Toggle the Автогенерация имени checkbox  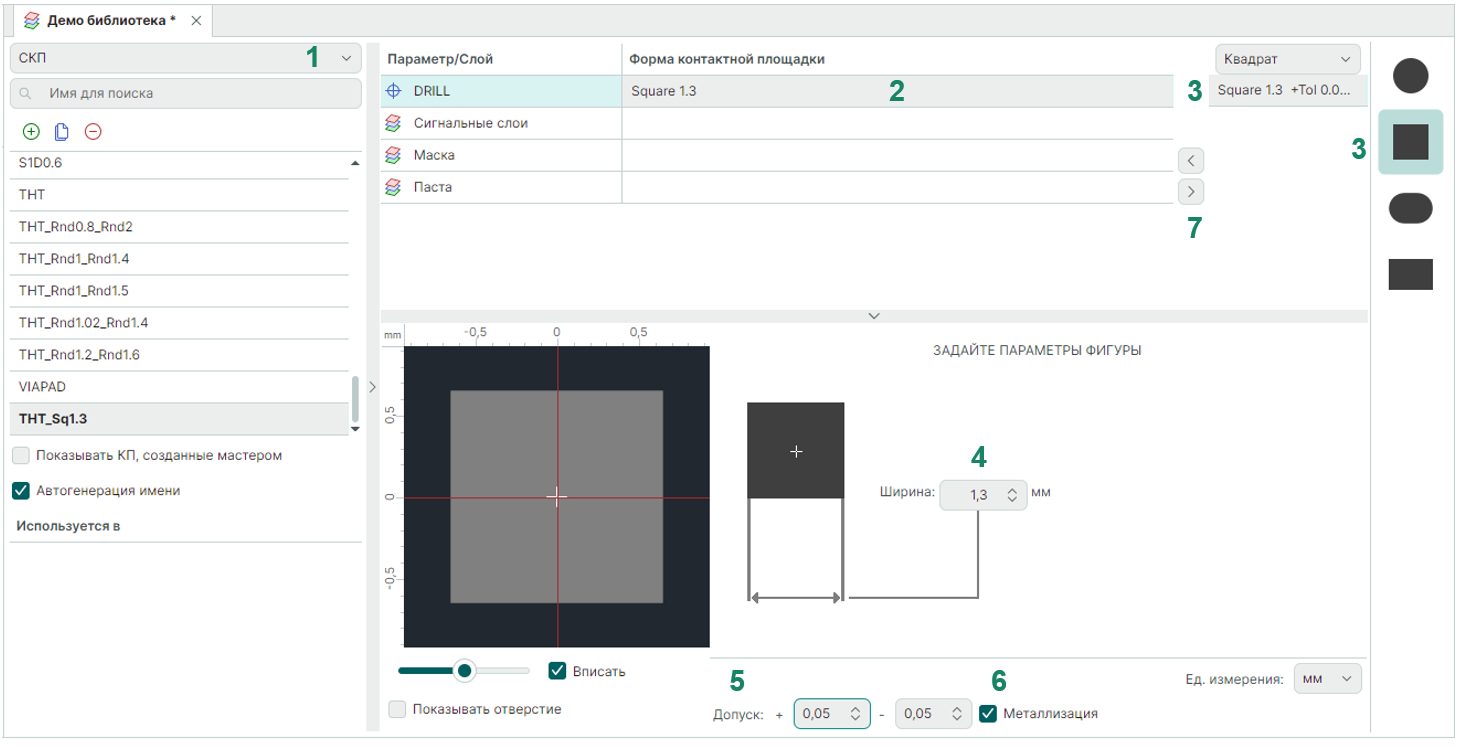pos(21,491)
